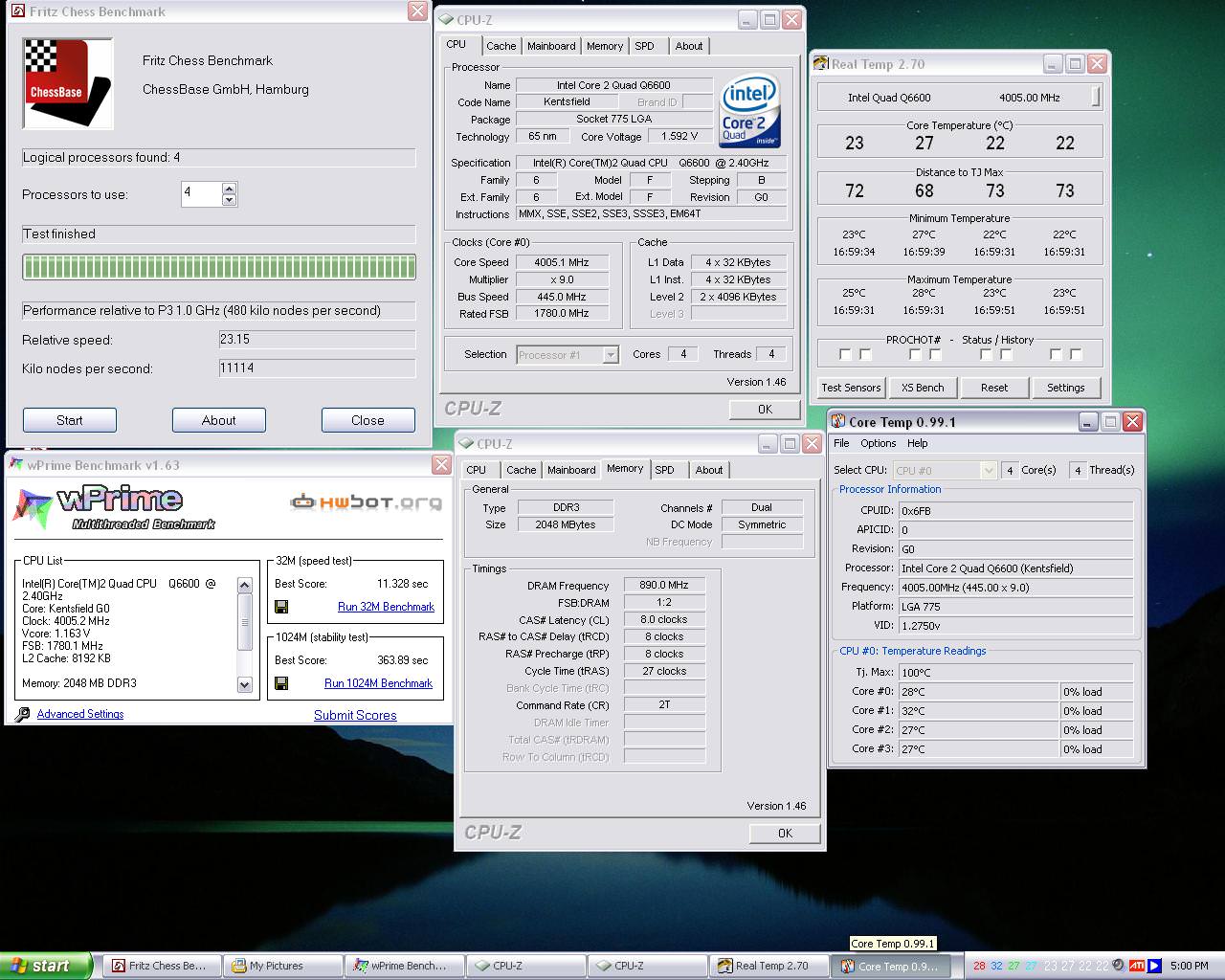Click the wPrime CPU List scroll-up arrow

[x=244, y=586]
